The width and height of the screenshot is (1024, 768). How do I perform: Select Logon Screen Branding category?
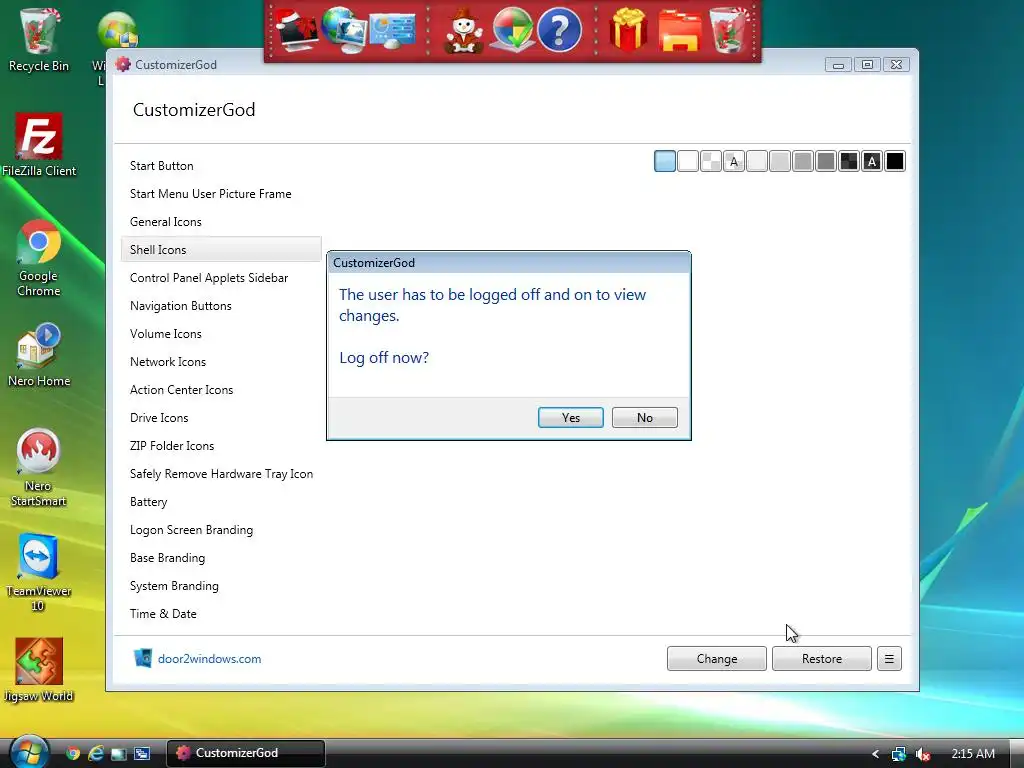[x=221, y=530]
